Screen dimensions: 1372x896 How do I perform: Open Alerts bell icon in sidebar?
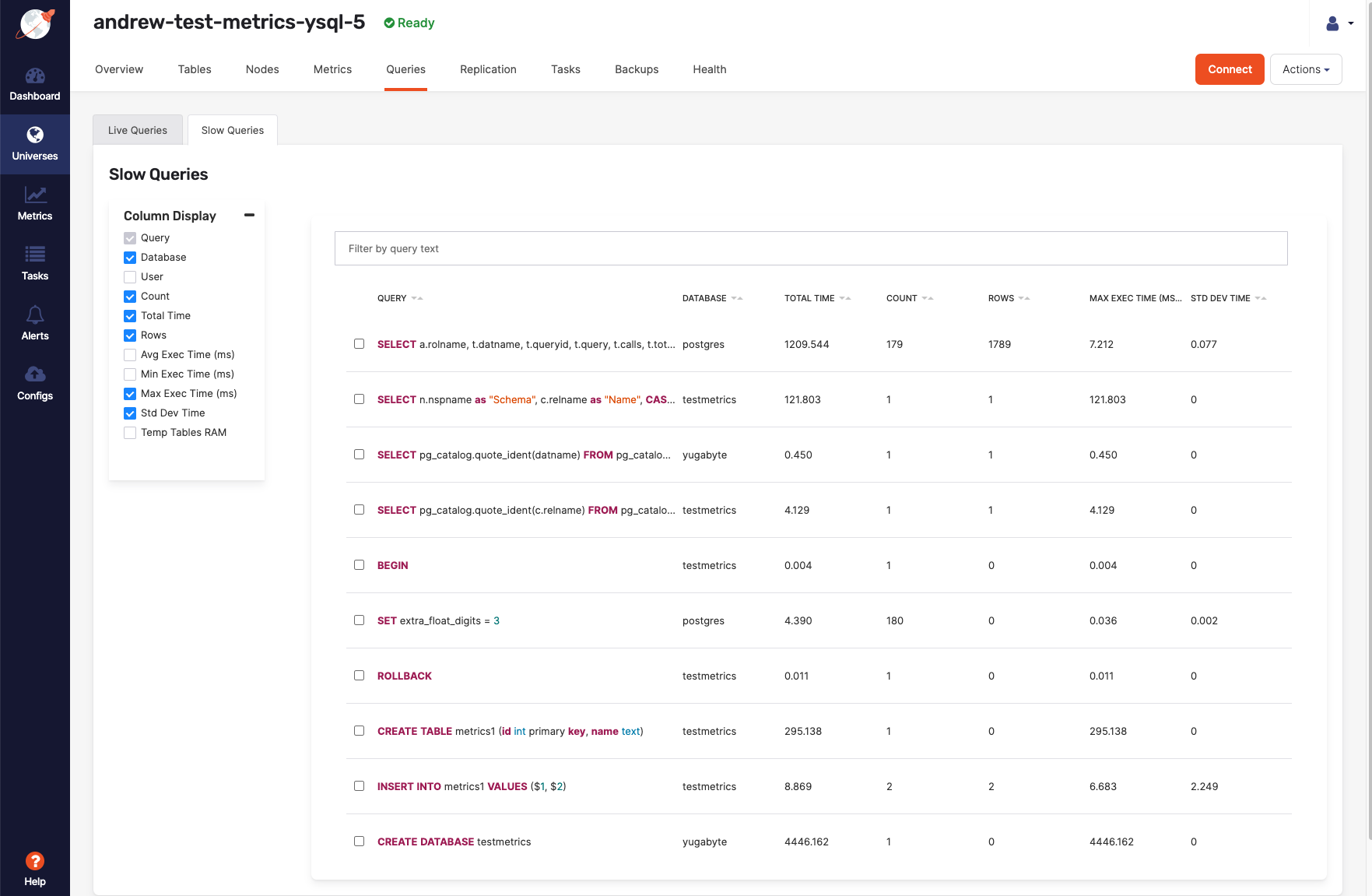35,314
